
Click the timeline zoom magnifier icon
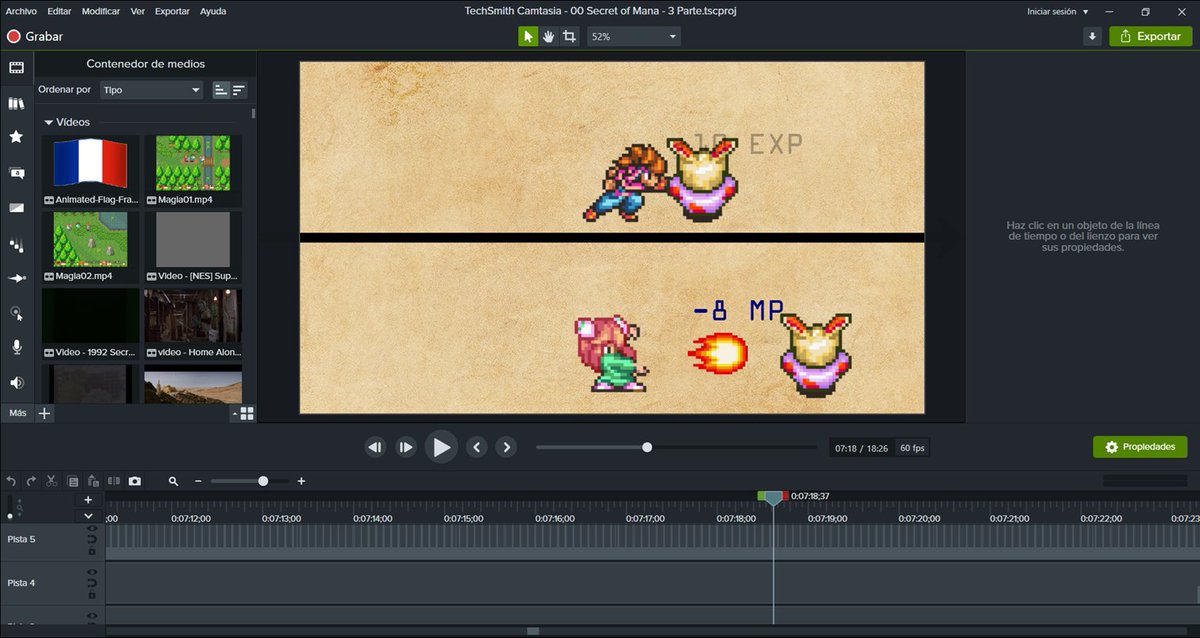pos(173,481)
